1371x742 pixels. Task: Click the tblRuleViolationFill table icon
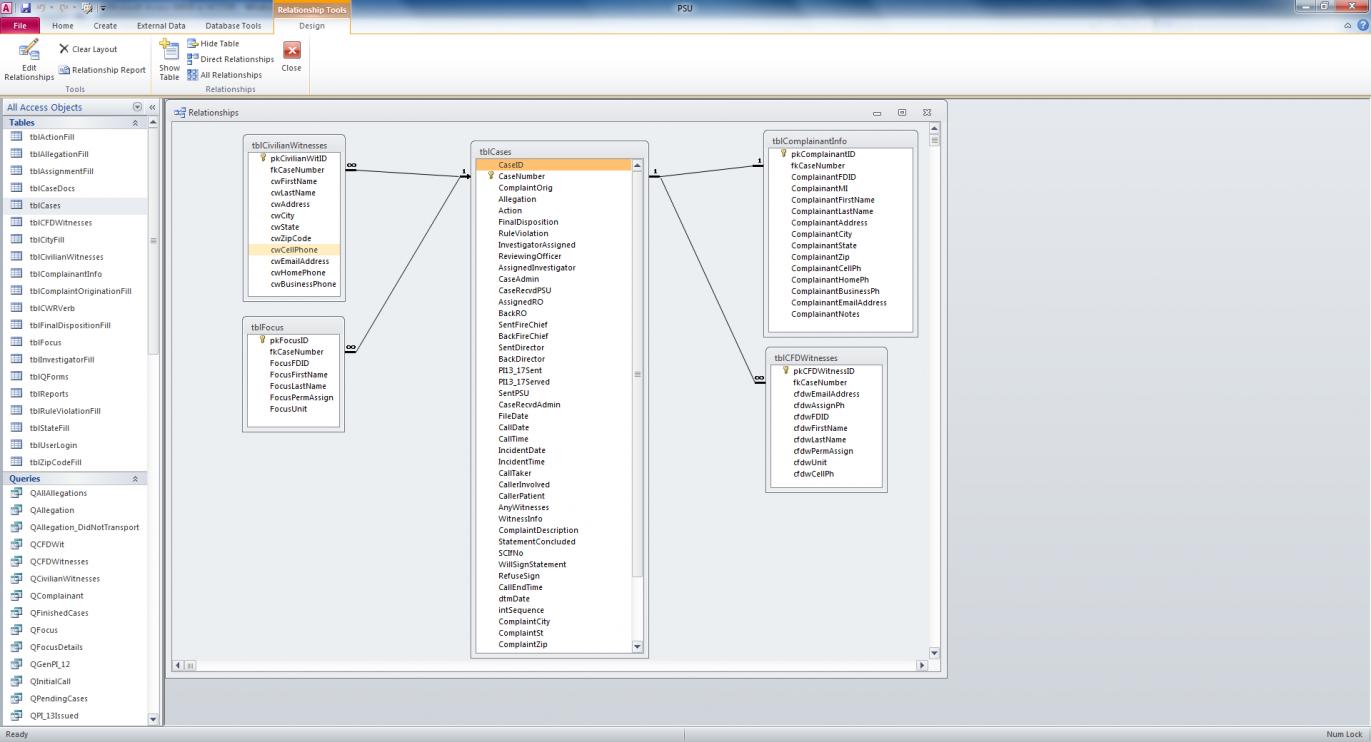pyautogui.click(x=16, y=411)
